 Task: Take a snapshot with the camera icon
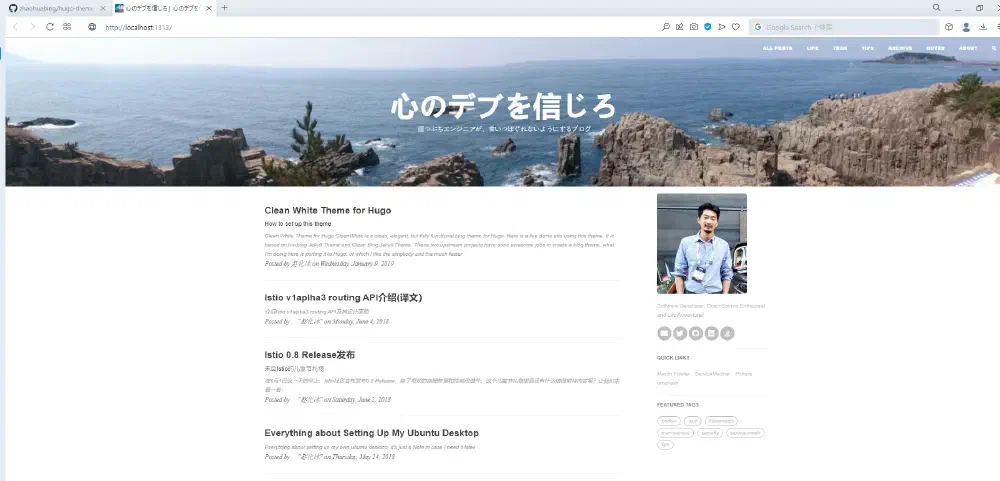[x=694, y=27]
